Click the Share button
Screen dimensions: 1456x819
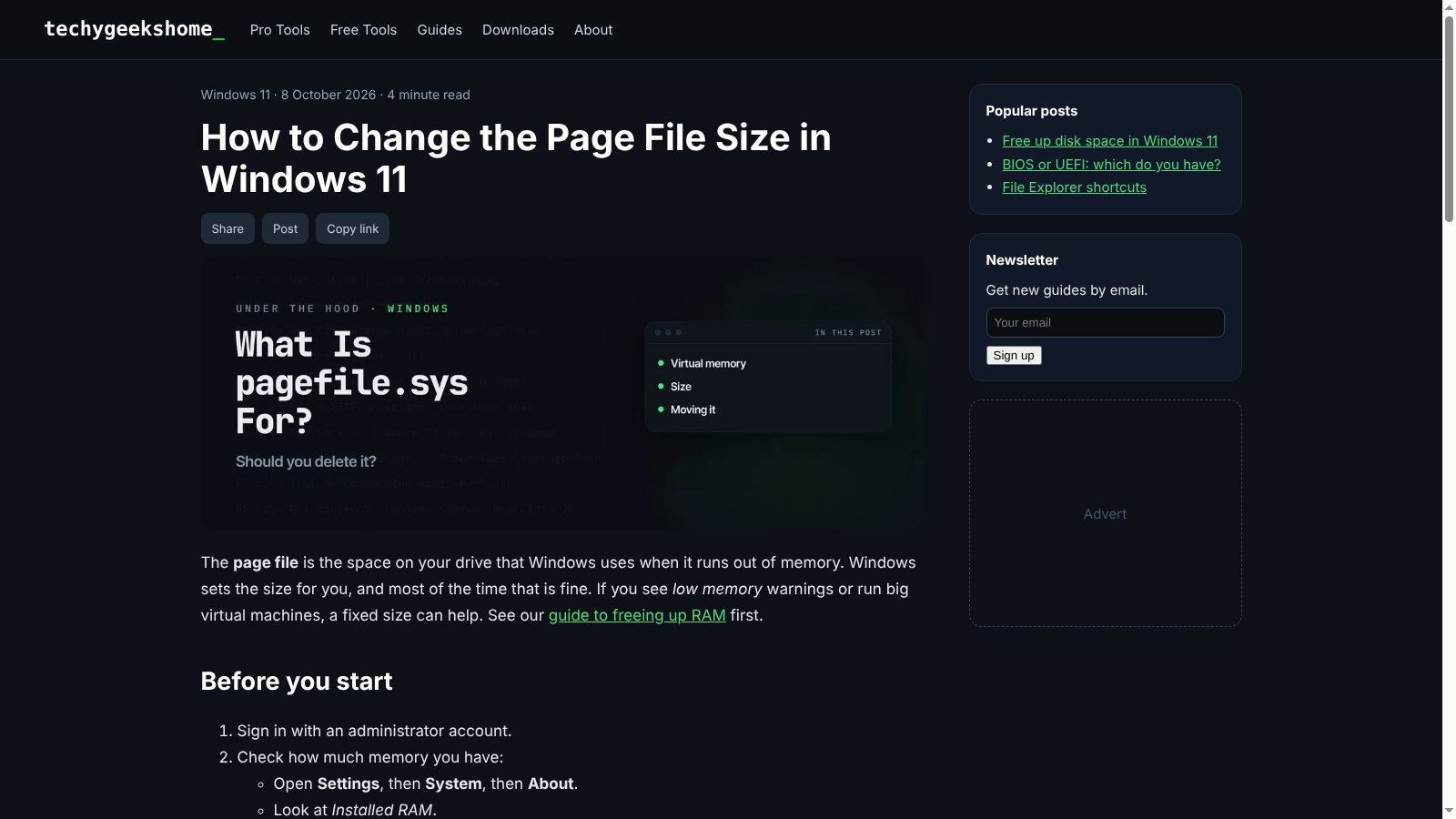point(227,228)
